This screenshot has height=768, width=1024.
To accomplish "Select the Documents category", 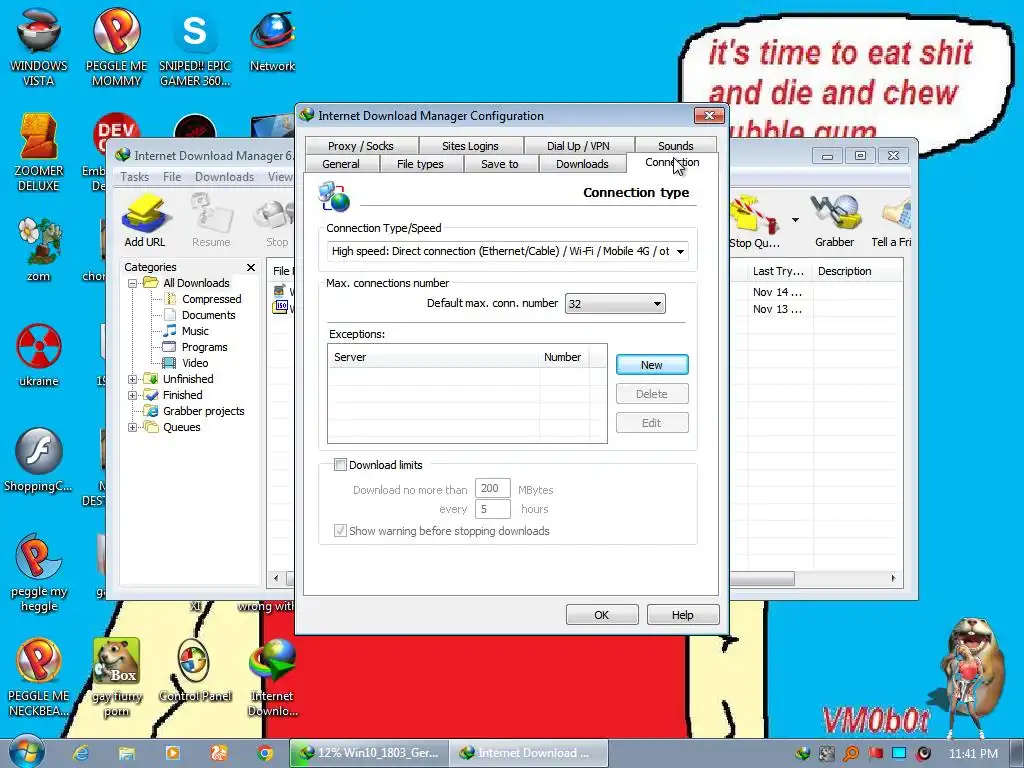I will [208, 315].
